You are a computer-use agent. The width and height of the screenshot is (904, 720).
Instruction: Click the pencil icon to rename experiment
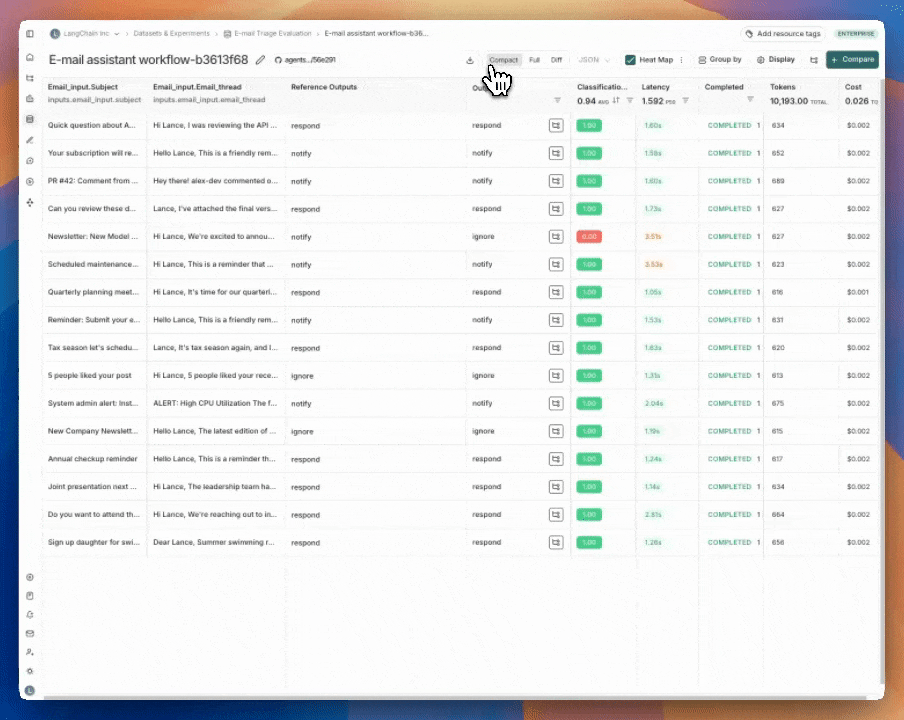coord(261,60)
